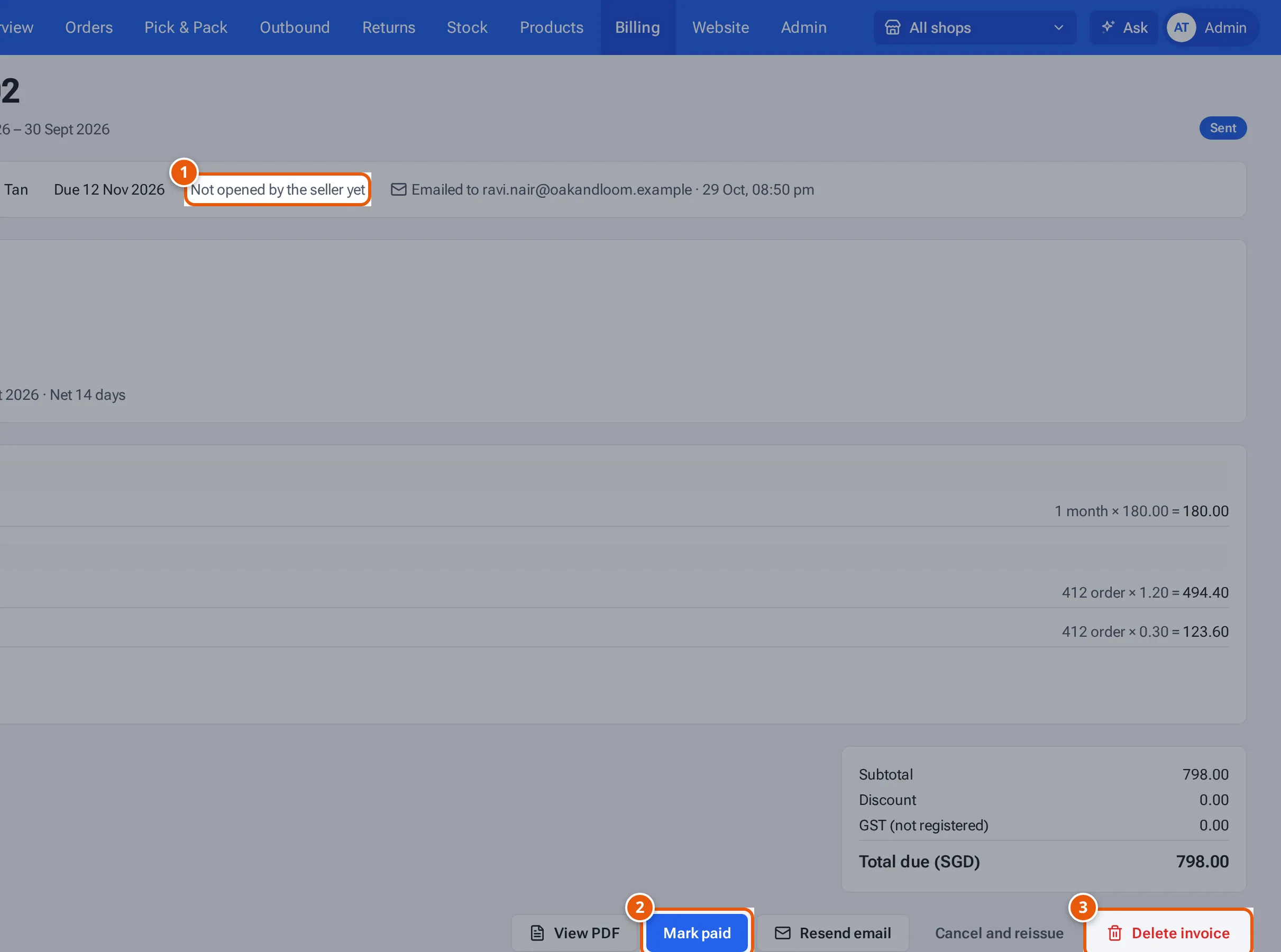Open the Orders menu item
The image size is (1281, 952).
[89, 27]
